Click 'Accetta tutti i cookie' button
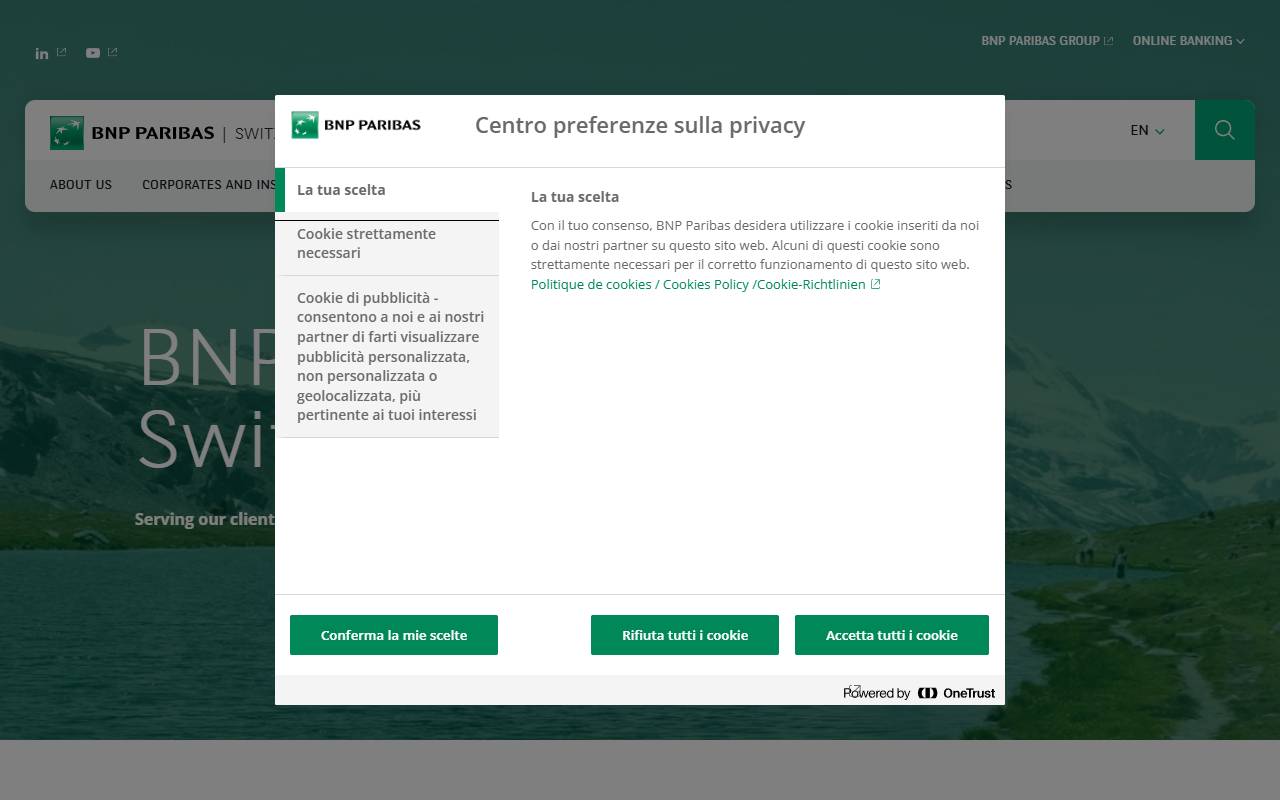The width and height of the screenshot is (1280, 800). click(892, 635)
